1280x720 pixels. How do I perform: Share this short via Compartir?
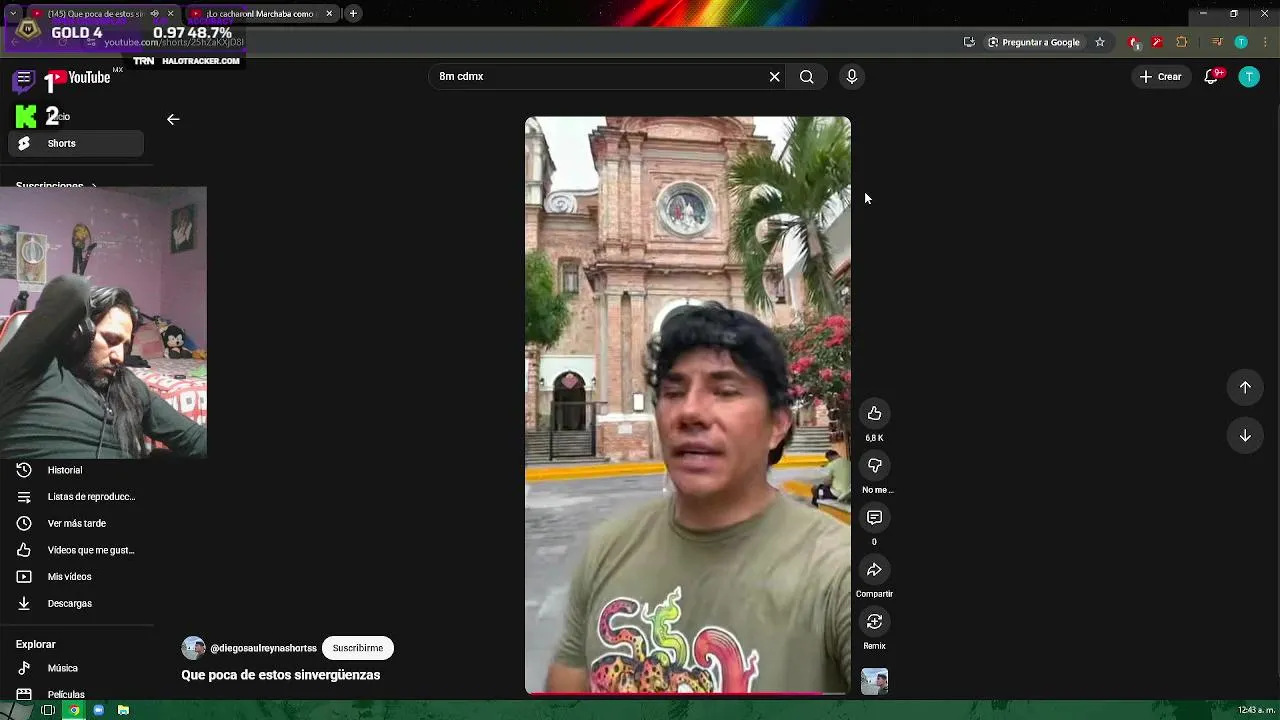coord(874,570)
